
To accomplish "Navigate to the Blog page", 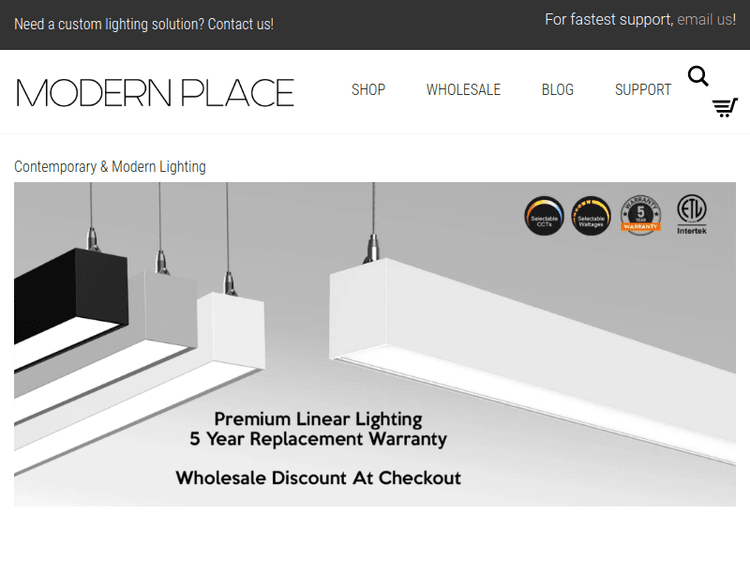I will [557, 90].
